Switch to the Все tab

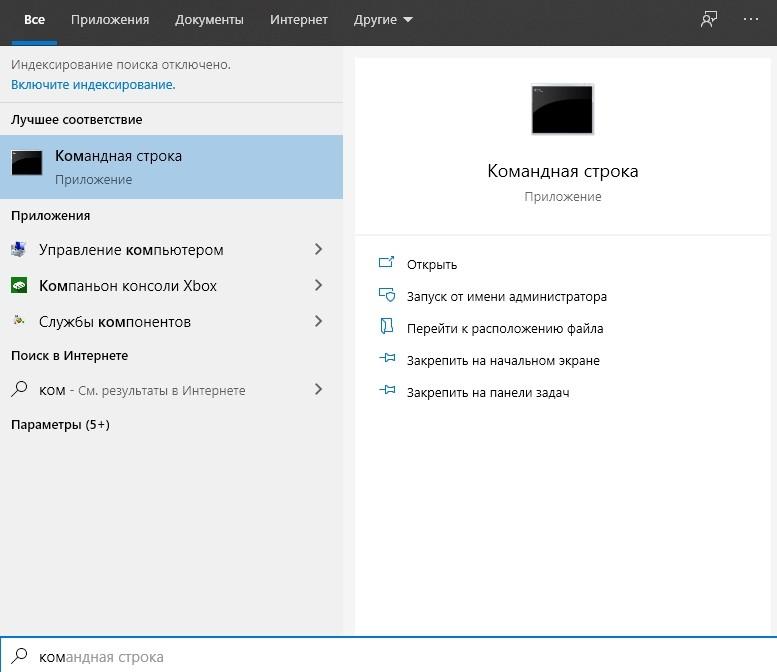(x=34, y=20)
